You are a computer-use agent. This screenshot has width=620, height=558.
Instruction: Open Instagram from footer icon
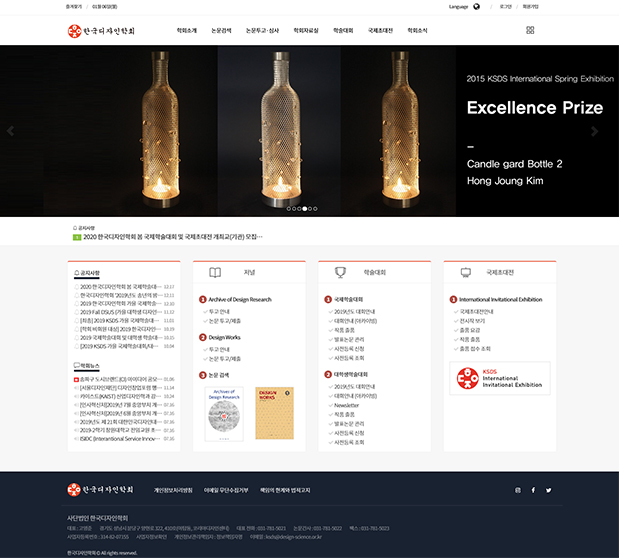pos(517,490)
